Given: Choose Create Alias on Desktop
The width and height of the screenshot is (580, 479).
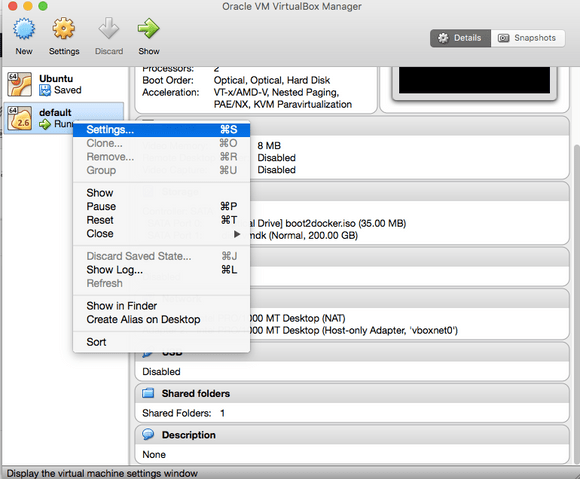Looking at the screenshot, I should coord(161,320).
